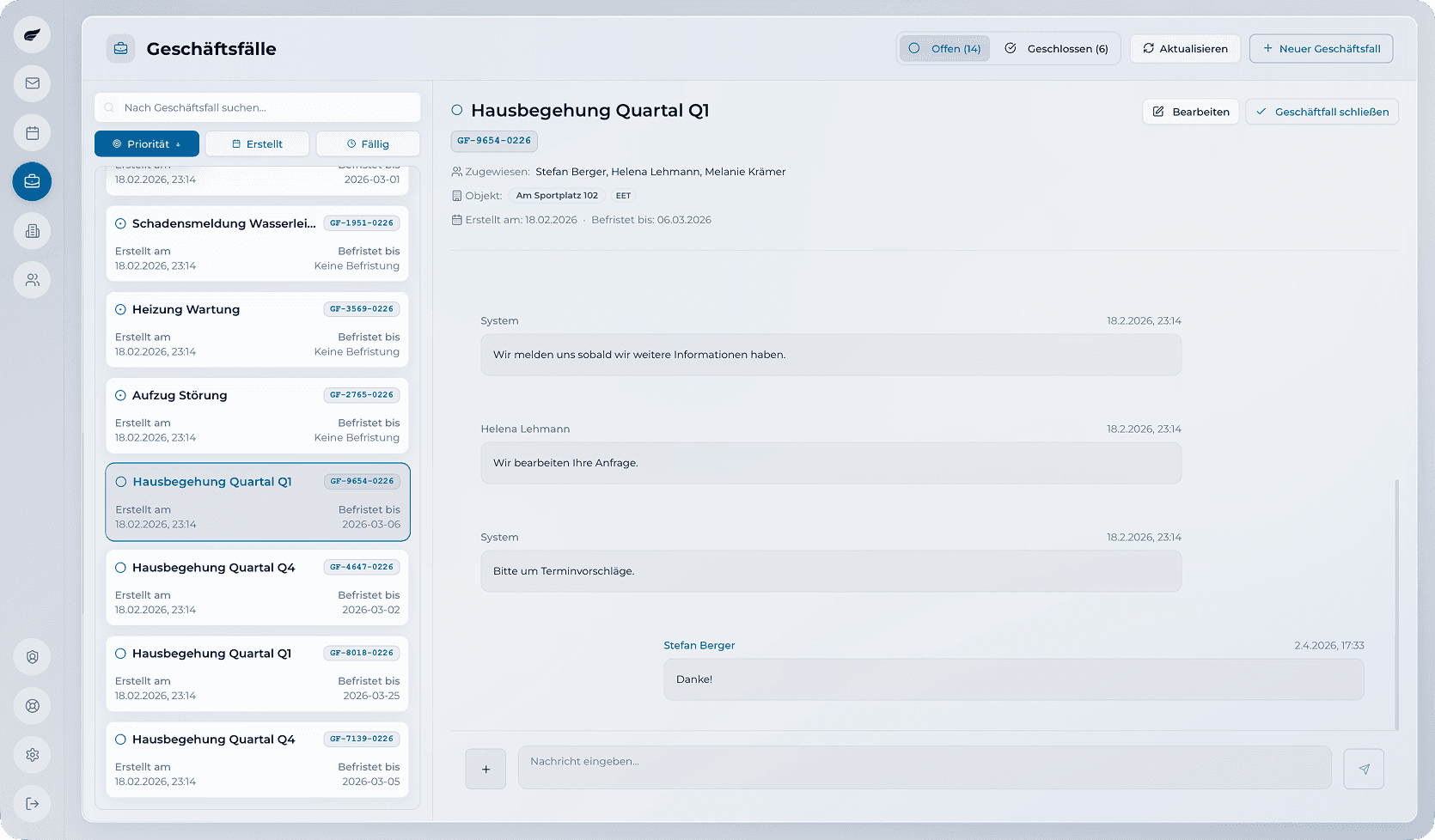Open the lifebuoy support sidebar icon
Viewport: 1435px width, 840px height.
[x=32, y=706]
